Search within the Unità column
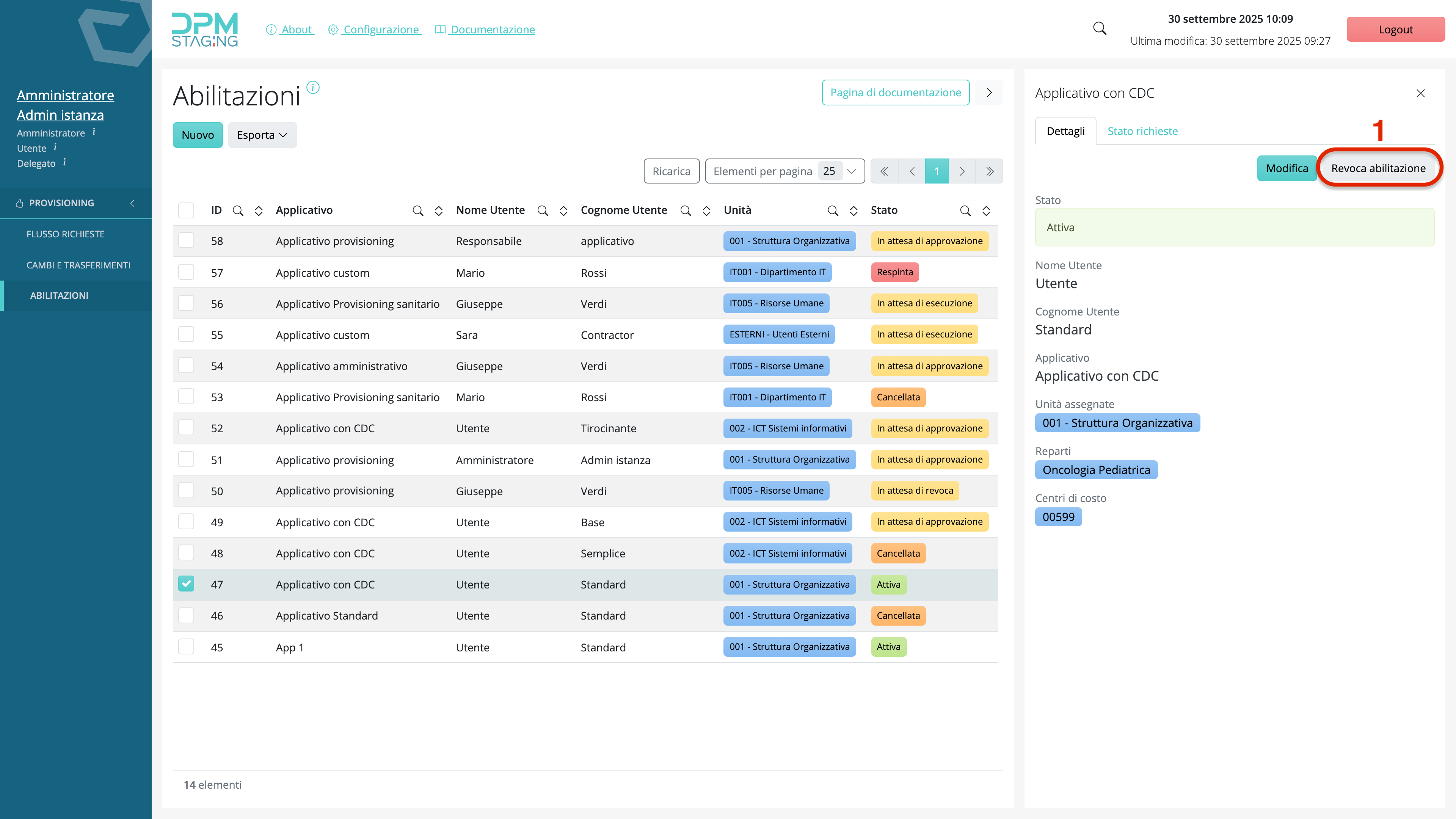 tap(833, 211)
